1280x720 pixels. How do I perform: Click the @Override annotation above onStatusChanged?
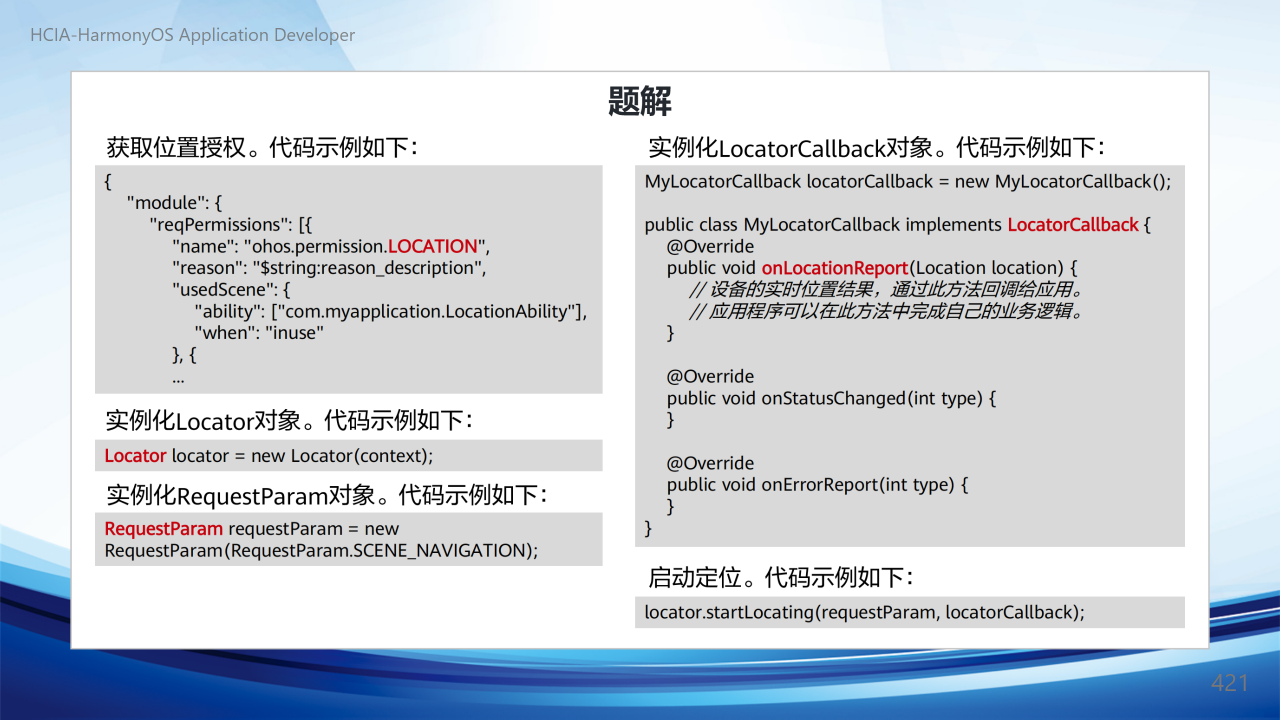(x=711, y=376)
